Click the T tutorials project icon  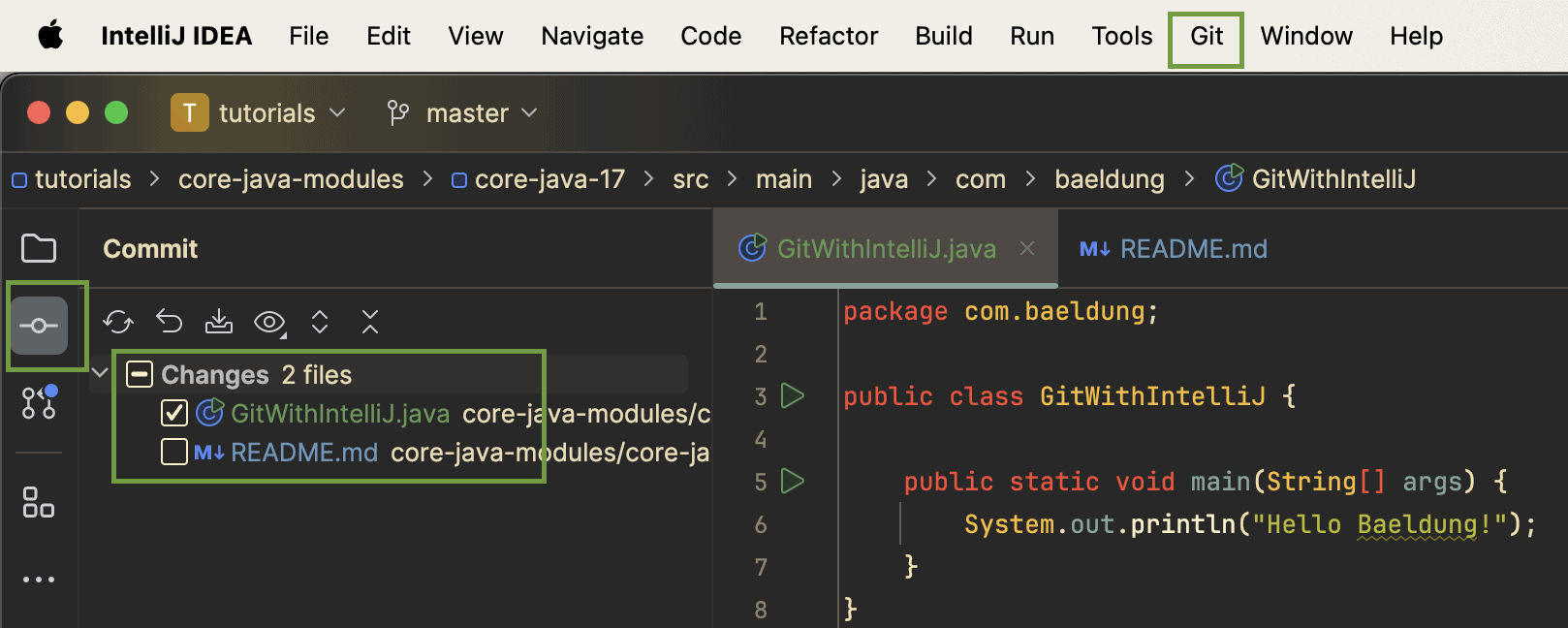[x=190, y=112]
